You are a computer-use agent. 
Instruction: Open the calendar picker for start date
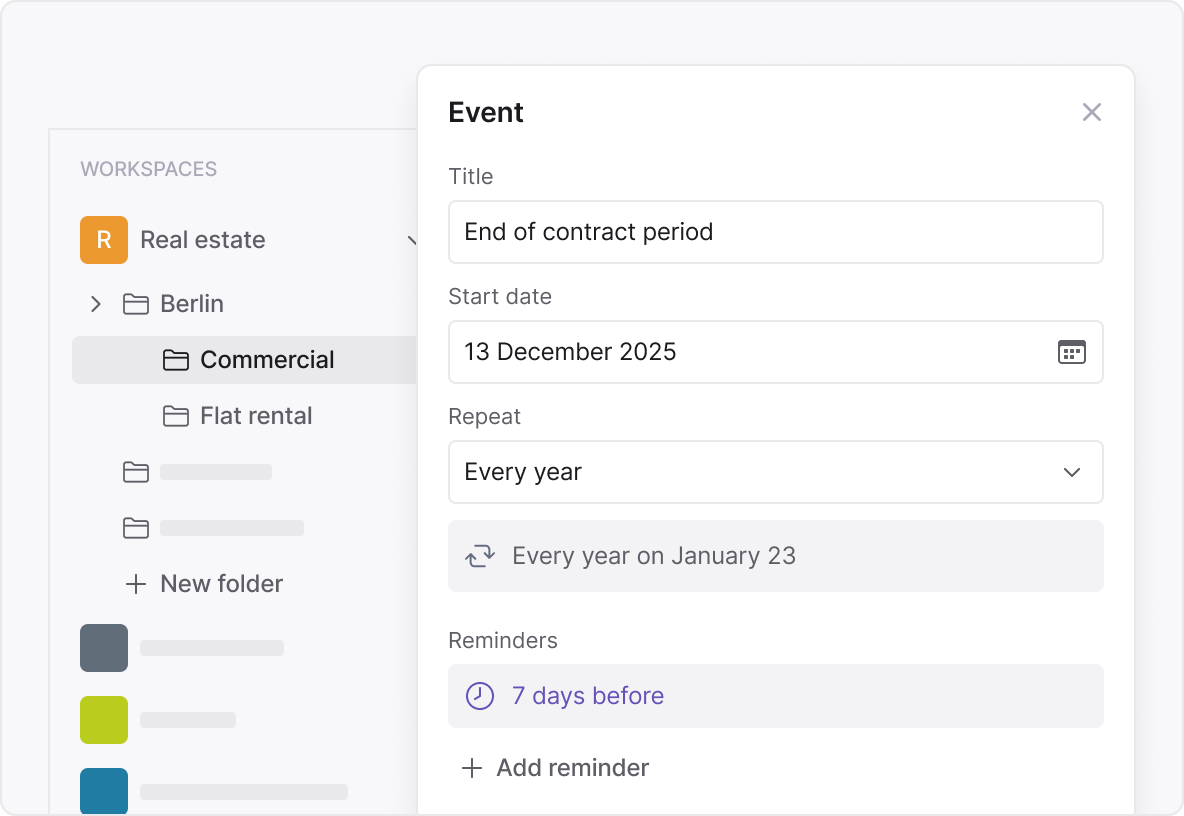click(x=1073, y=352)
